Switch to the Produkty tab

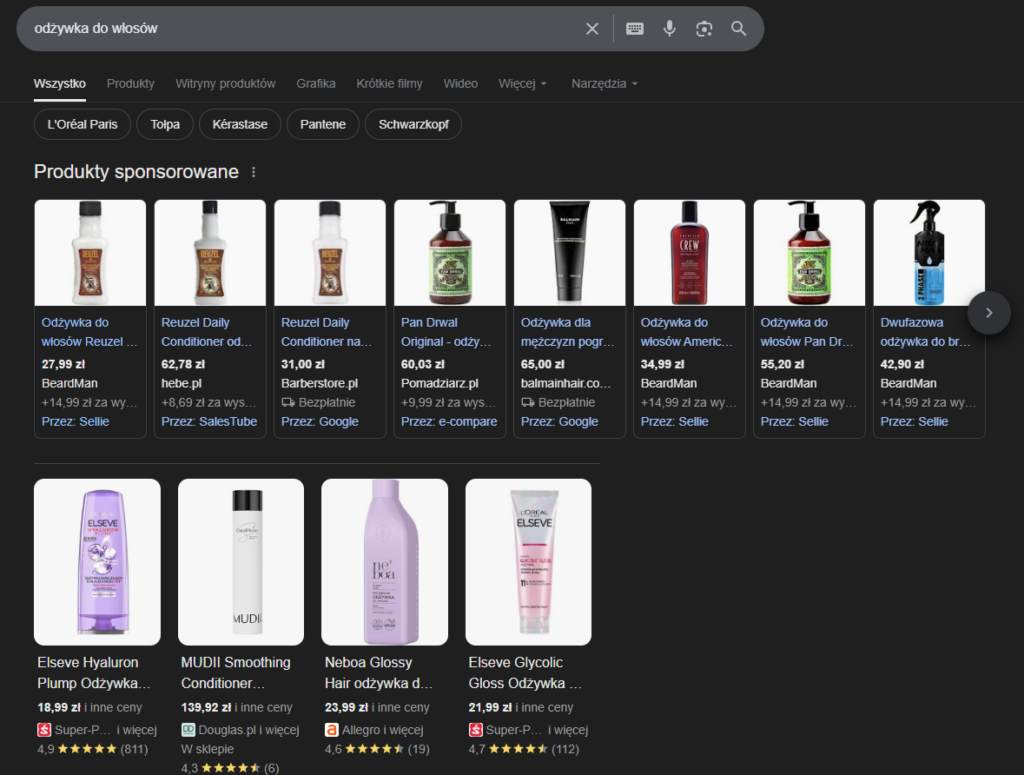click(x=131, y=84)
